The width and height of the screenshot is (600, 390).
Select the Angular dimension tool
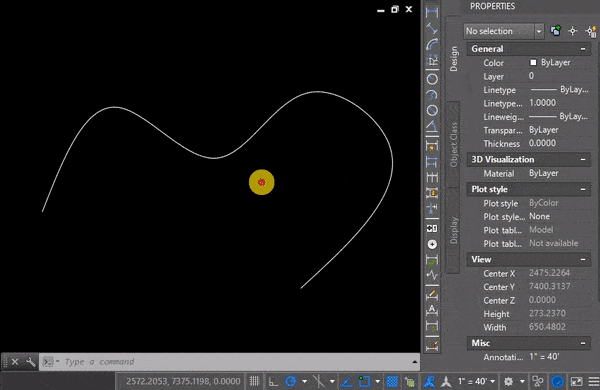(432, 126)
